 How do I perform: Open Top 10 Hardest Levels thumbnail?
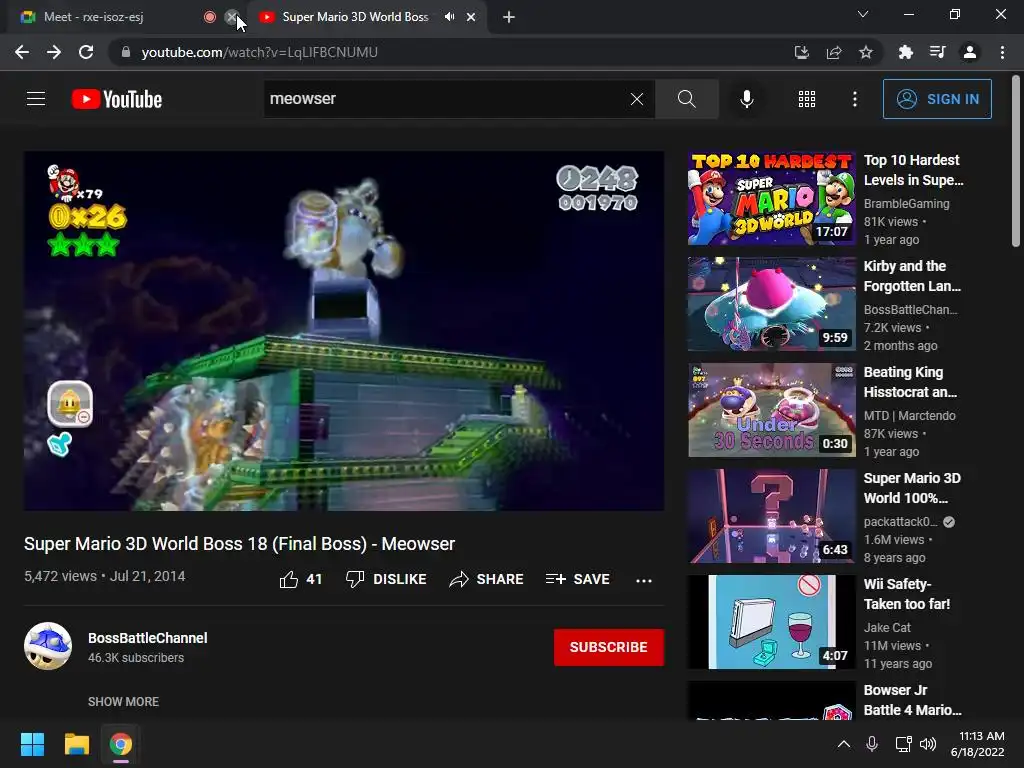(x=772, y=198)
